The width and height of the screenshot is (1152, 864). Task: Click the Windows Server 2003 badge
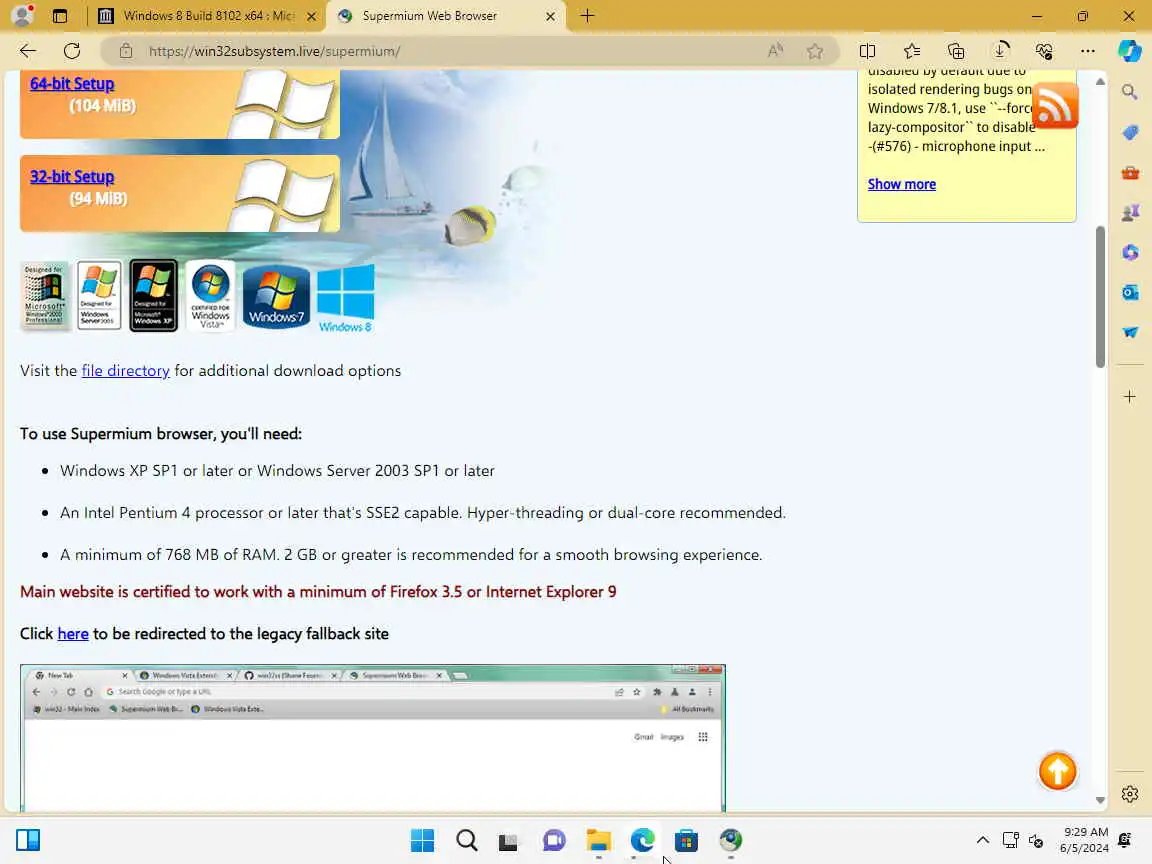click(x=99, y=295)
